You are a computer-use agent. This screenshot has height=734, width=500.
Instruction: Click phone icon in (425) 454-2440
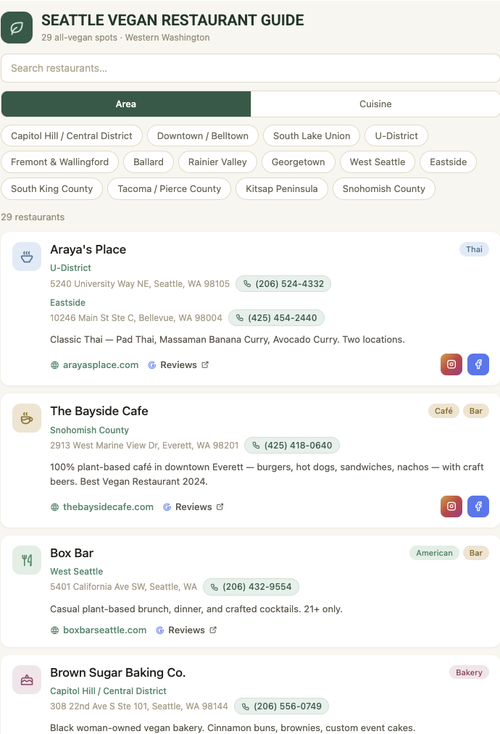pos(240,318)
